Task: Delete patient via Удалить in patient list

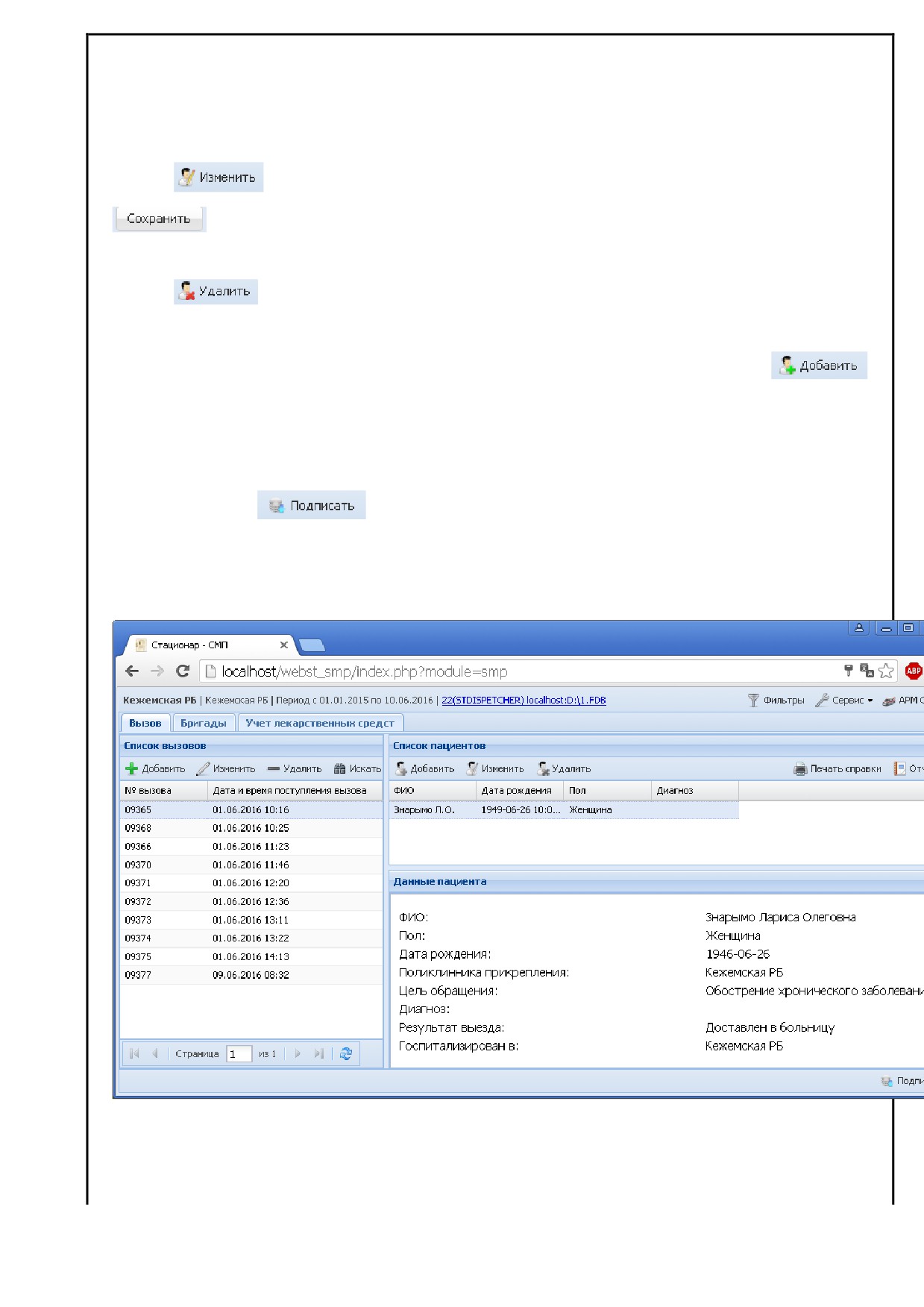Action: click(x=564, y=769)
